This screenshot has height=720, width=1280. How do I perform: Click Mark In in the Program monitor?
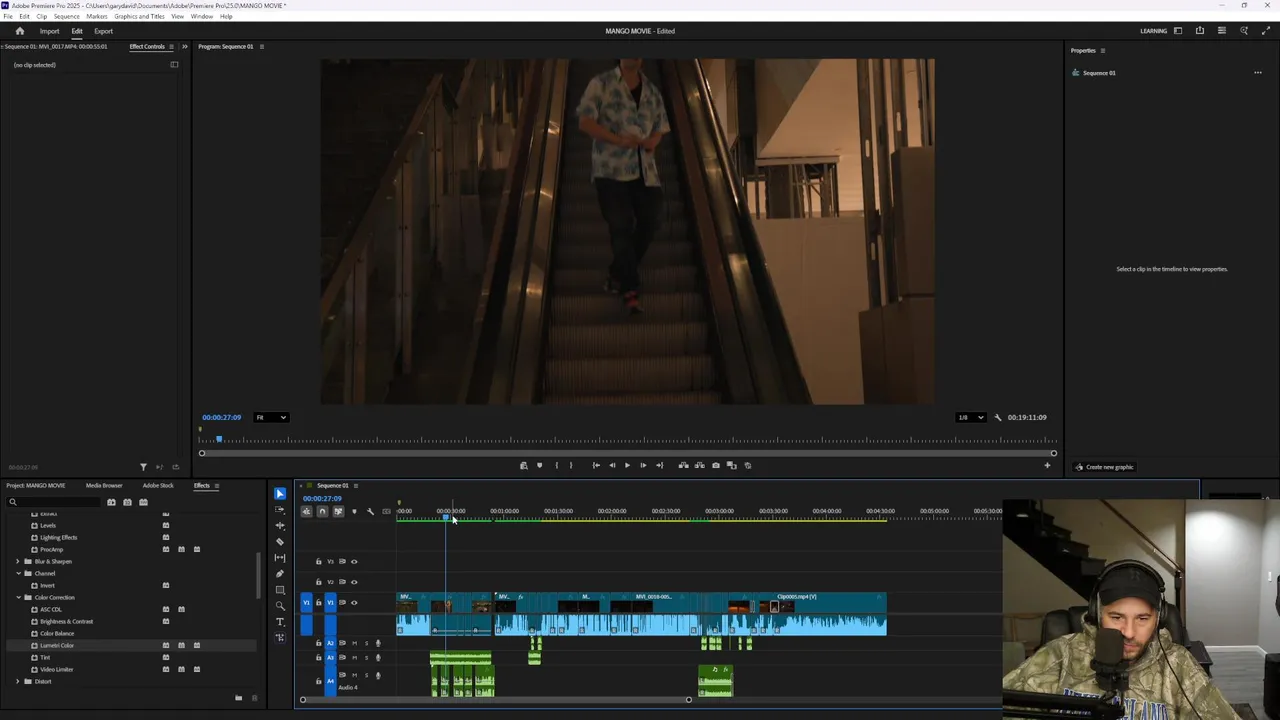[556, 465]
